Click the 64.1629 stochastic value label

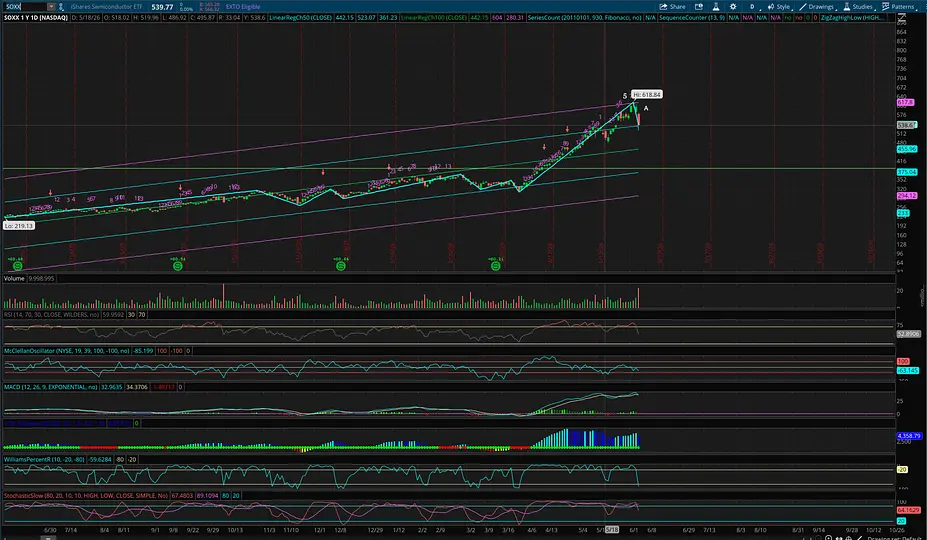click(908, 509)
